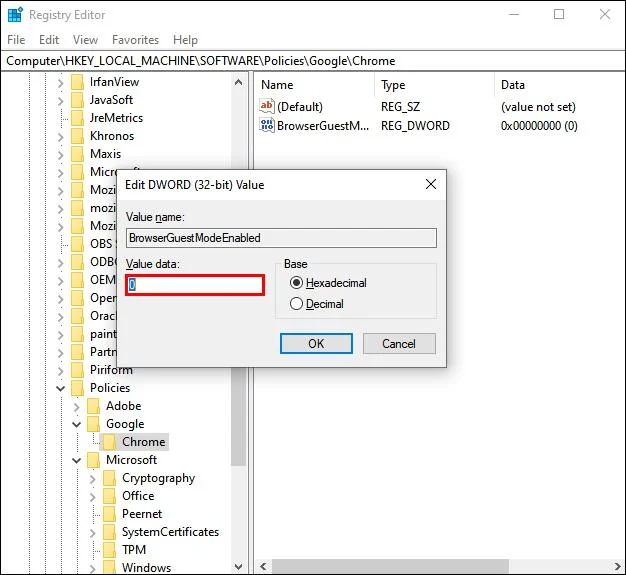The width and height of the screenshot is (626, 575).
Task: Click the values pane horizontal scrollbar thumb
Action: click(x=390, y=566)
